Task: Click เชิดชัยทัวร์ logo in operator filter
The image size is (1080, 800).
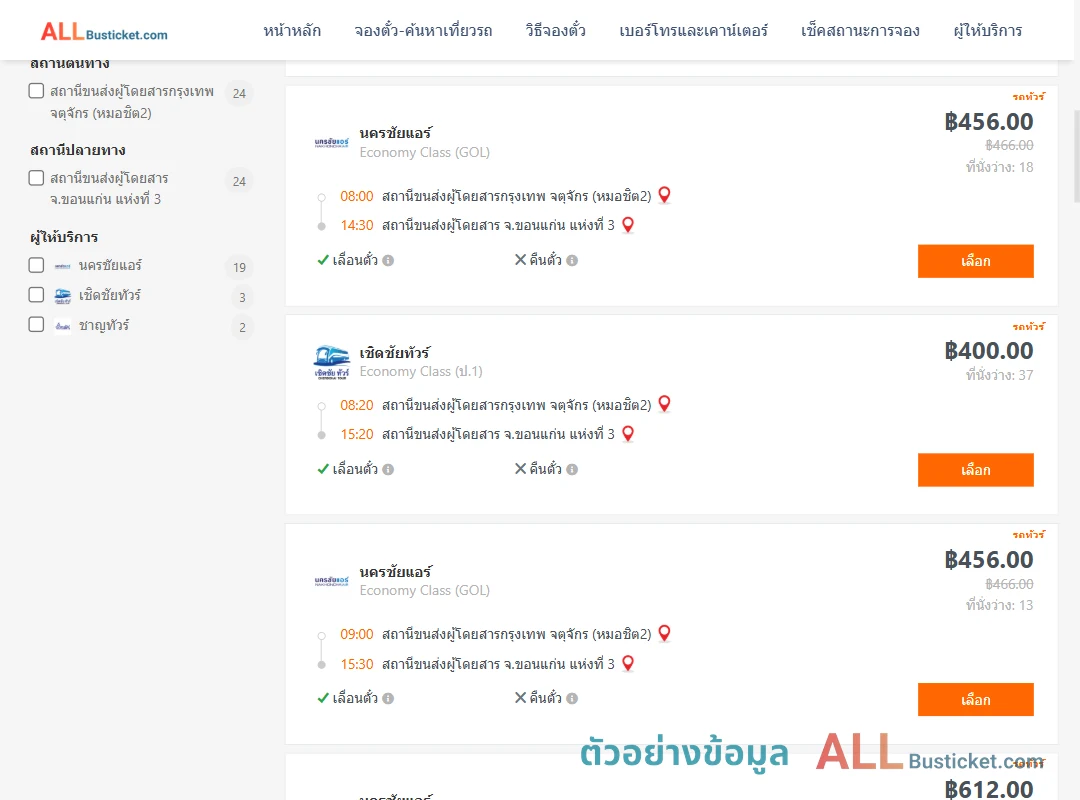Action: pyautogui.click(x=63, y=296)
